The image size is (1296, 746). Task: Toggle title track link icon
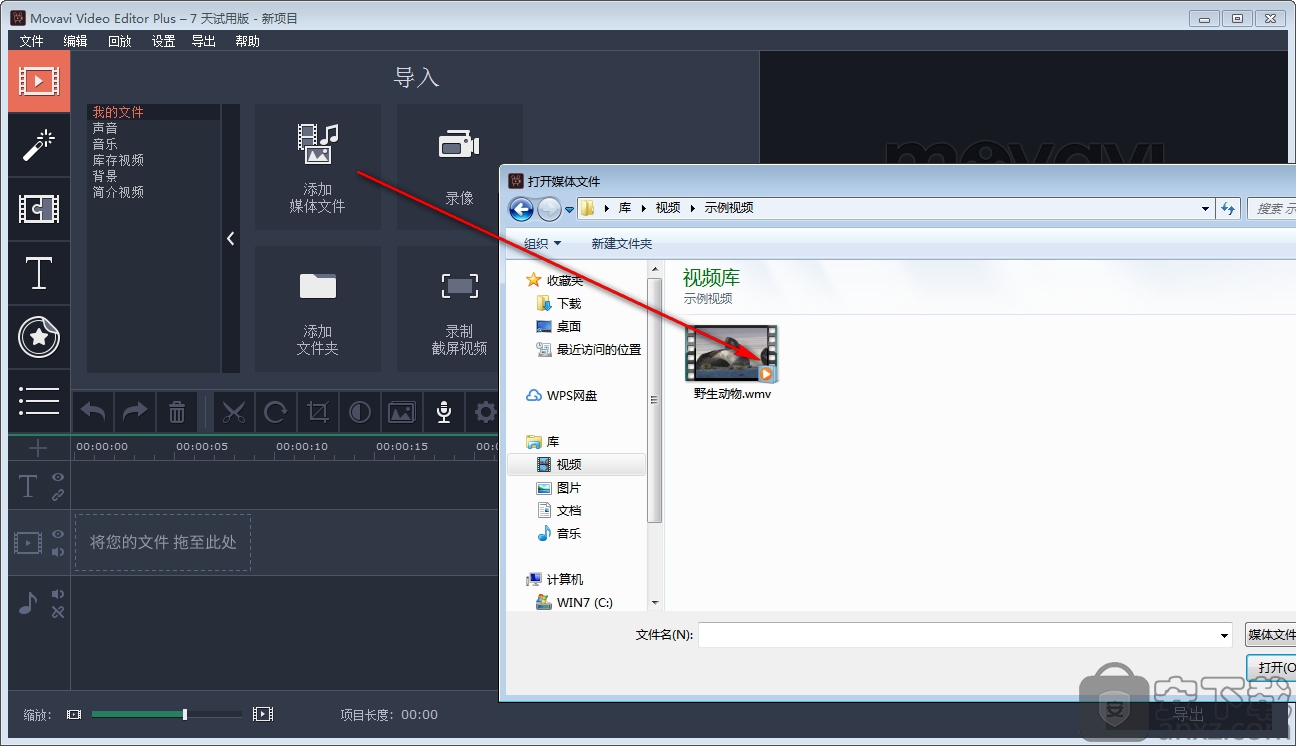pos(58,495)
